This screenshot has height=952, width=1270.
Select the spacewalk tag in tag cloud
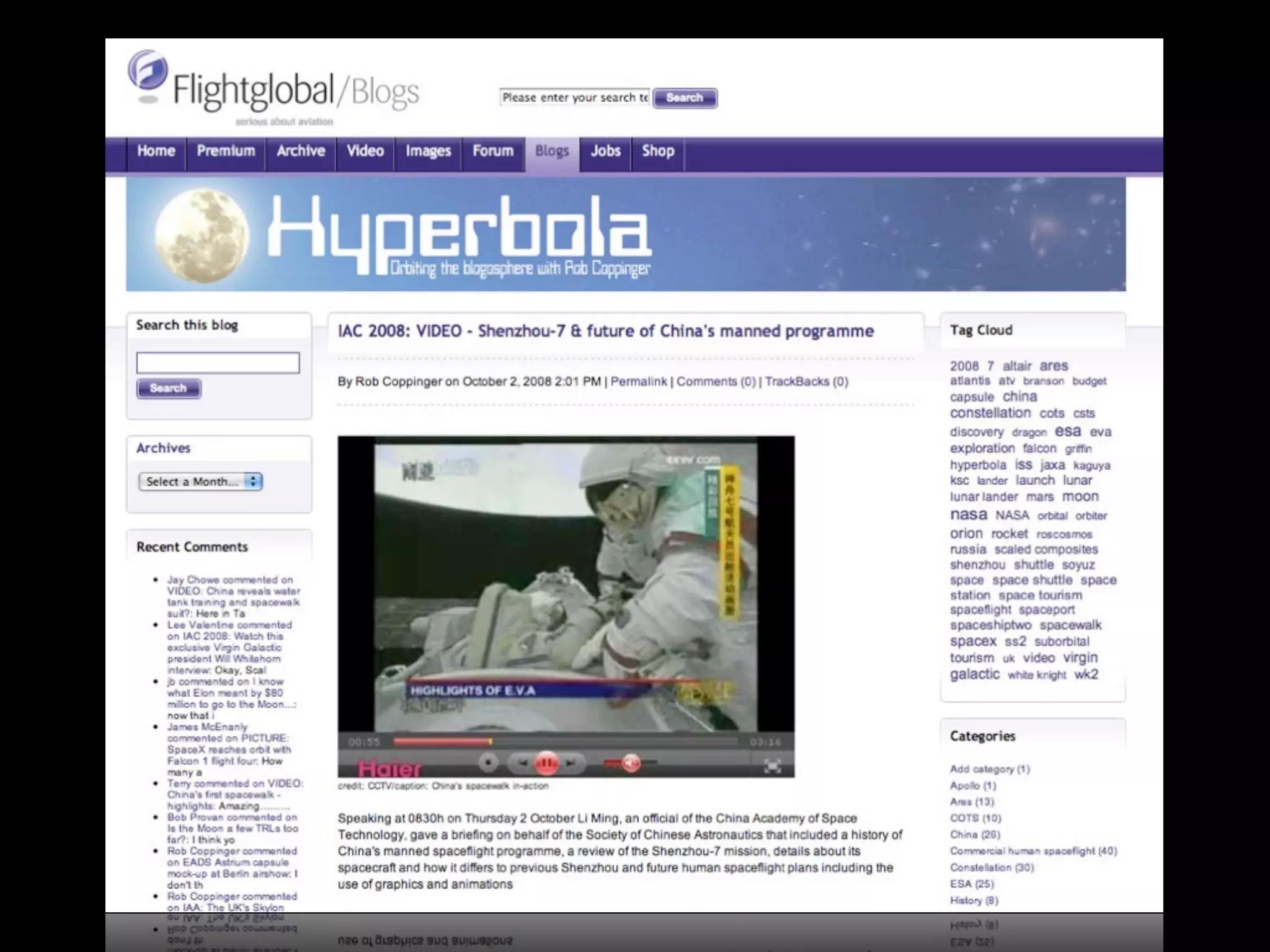pyautogui.click(x=1070, y=625)
